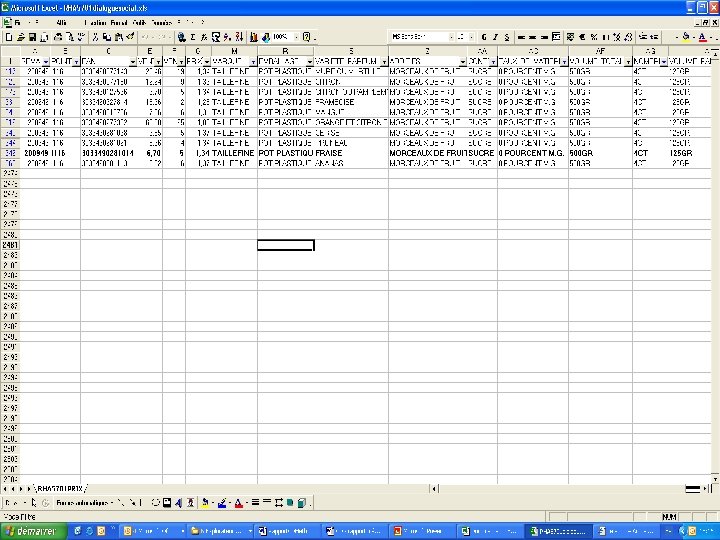The width and height of the screenshot is (720, 540).
Task: Click the Outils menu
Action: 139,22
